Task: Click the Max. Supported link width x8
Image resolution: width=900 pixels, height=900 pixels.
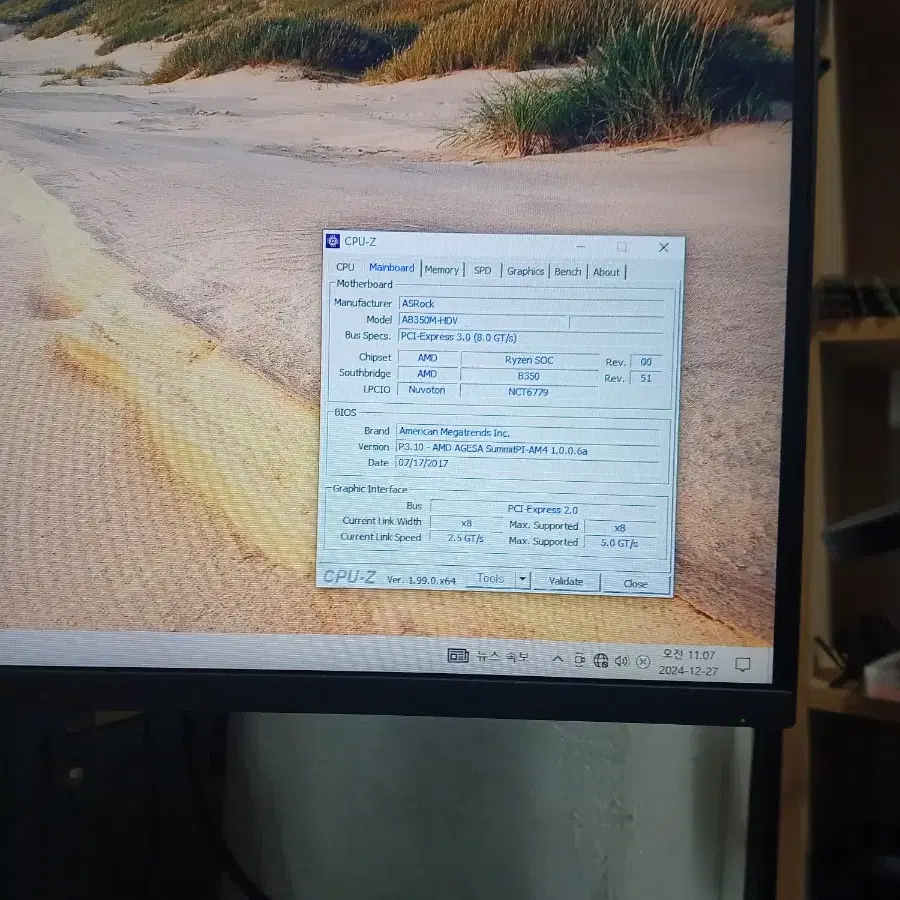Action: click(619, 527)
